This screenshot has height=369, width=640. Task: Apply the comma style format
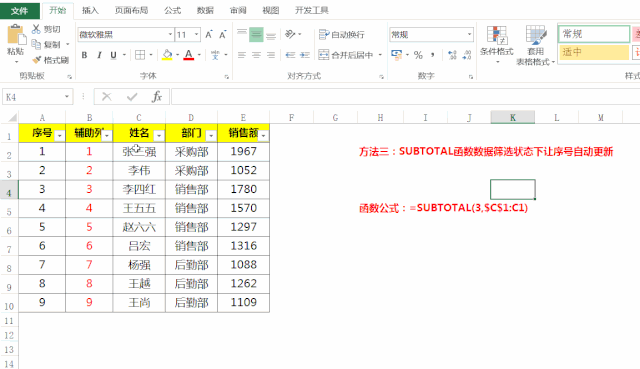433,55
